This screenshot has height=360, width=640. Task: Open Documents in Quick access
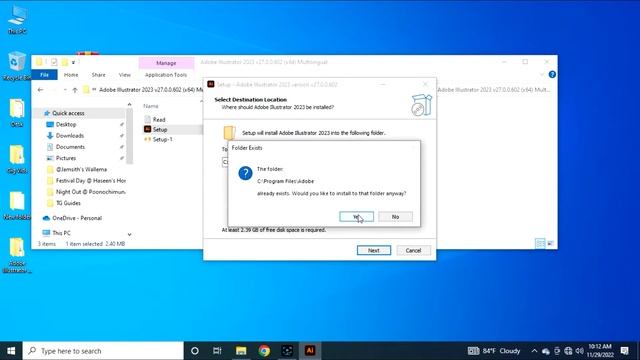coord(70,147)
